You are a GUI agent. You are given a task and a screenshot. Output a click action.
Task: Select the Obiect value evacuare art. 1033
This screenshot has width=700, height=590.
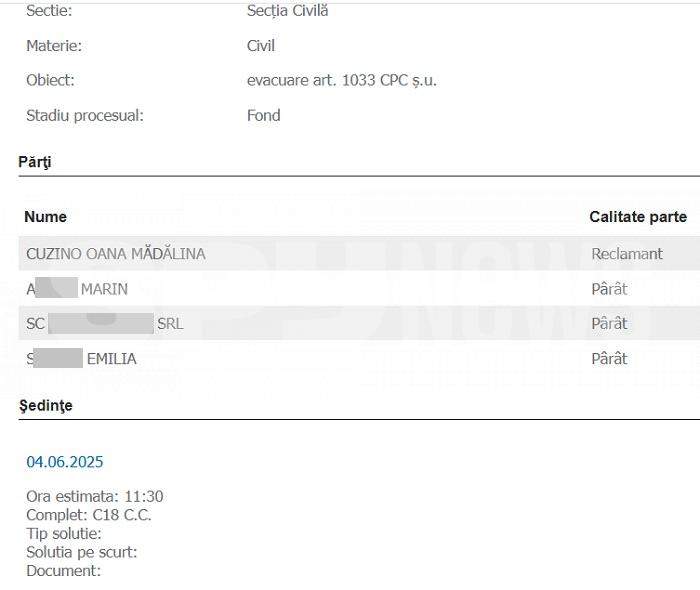[342, 80]
